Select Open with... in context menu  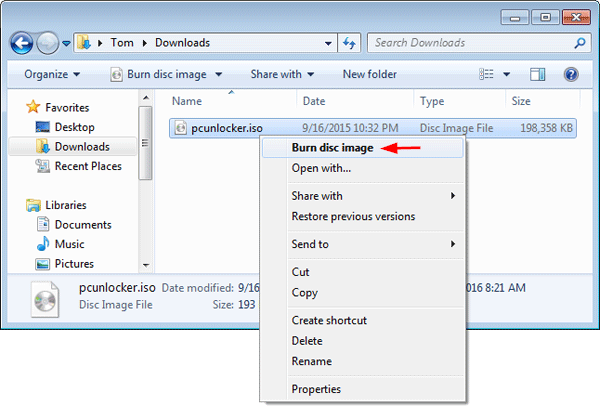320,168
